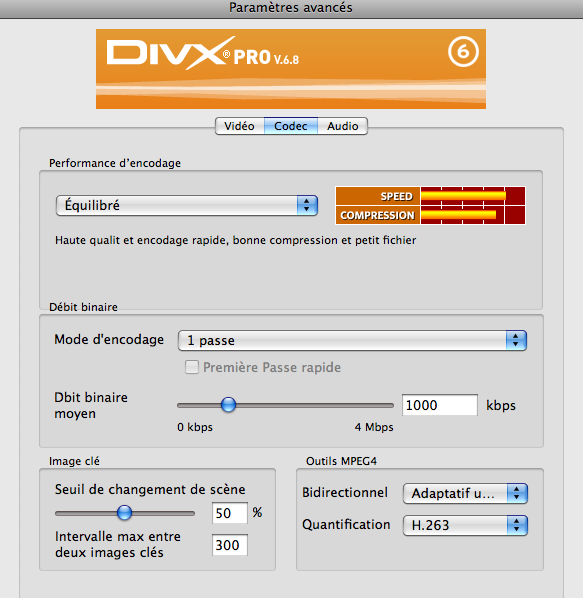Click the circled 6 version icon
Screen dimensions: 583x598
463,52
